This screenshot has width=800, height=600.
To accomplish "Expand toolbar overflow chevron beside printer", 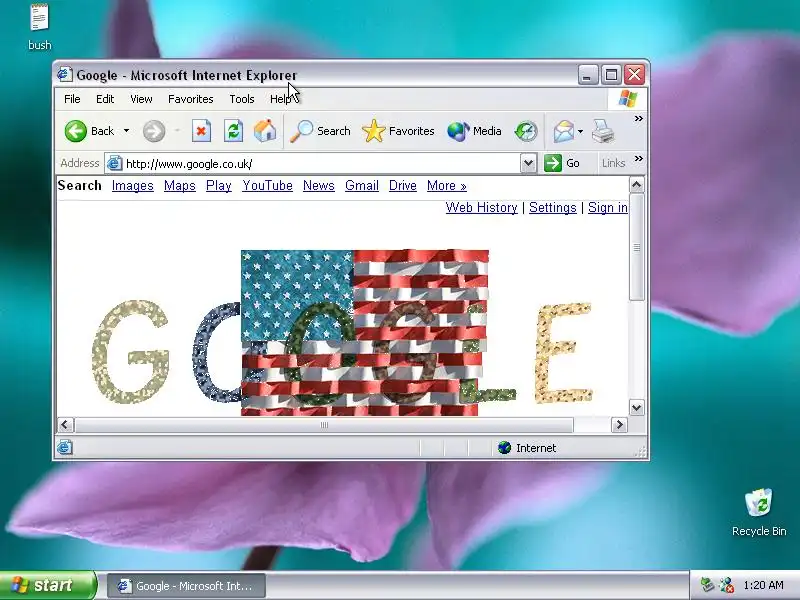I will (638, 118).
